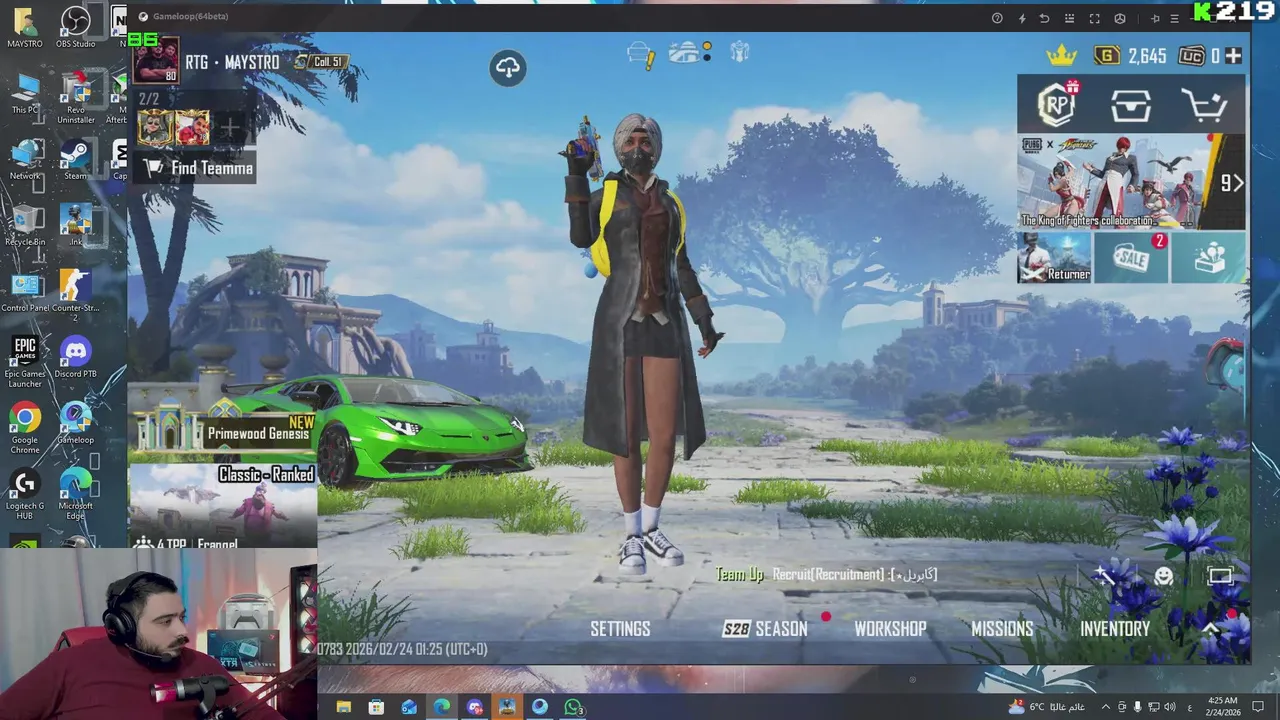The image size is (1280, 720).
Task: Expand event list with the 9 arrow
Action: click(1232, 183)
